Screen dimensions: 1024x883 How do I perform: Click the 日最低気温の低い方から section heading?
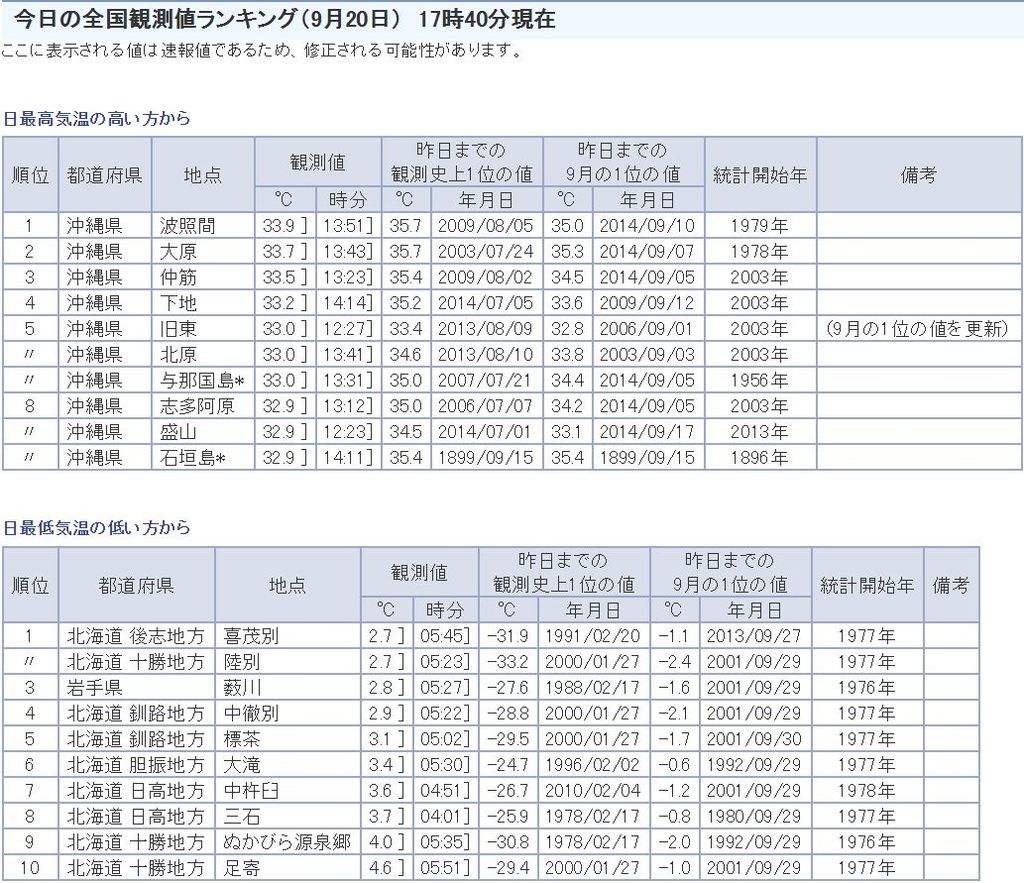point(96,527)
